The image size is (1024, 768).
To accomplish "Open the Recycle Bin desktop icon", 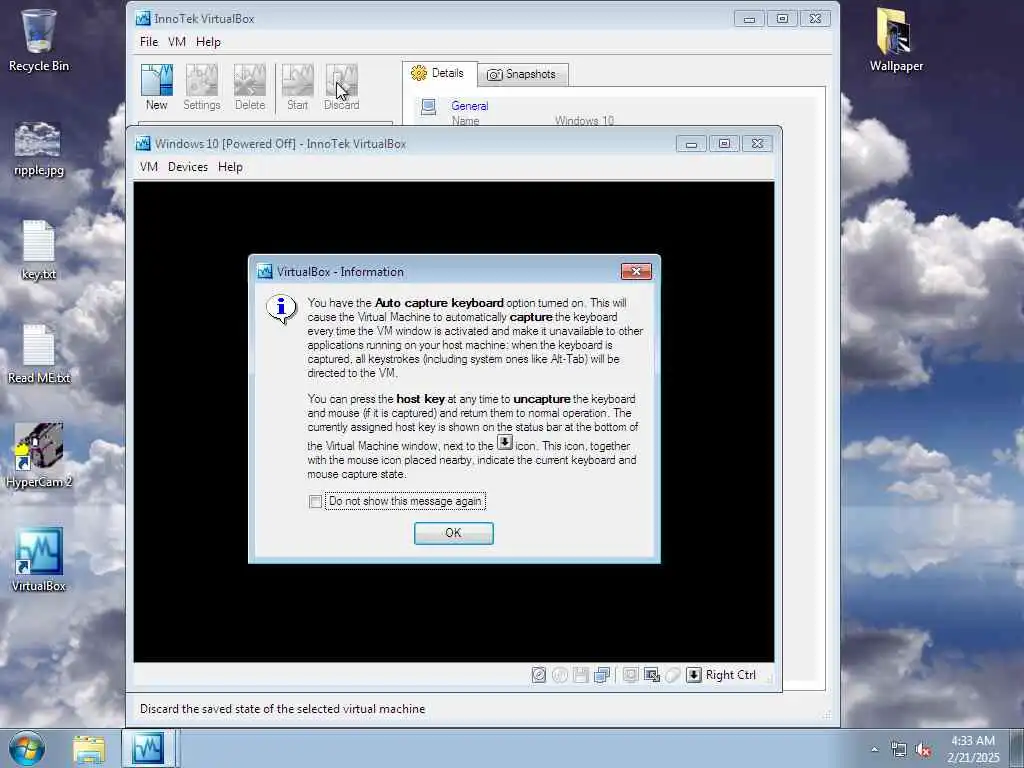I will click(39, 40).
